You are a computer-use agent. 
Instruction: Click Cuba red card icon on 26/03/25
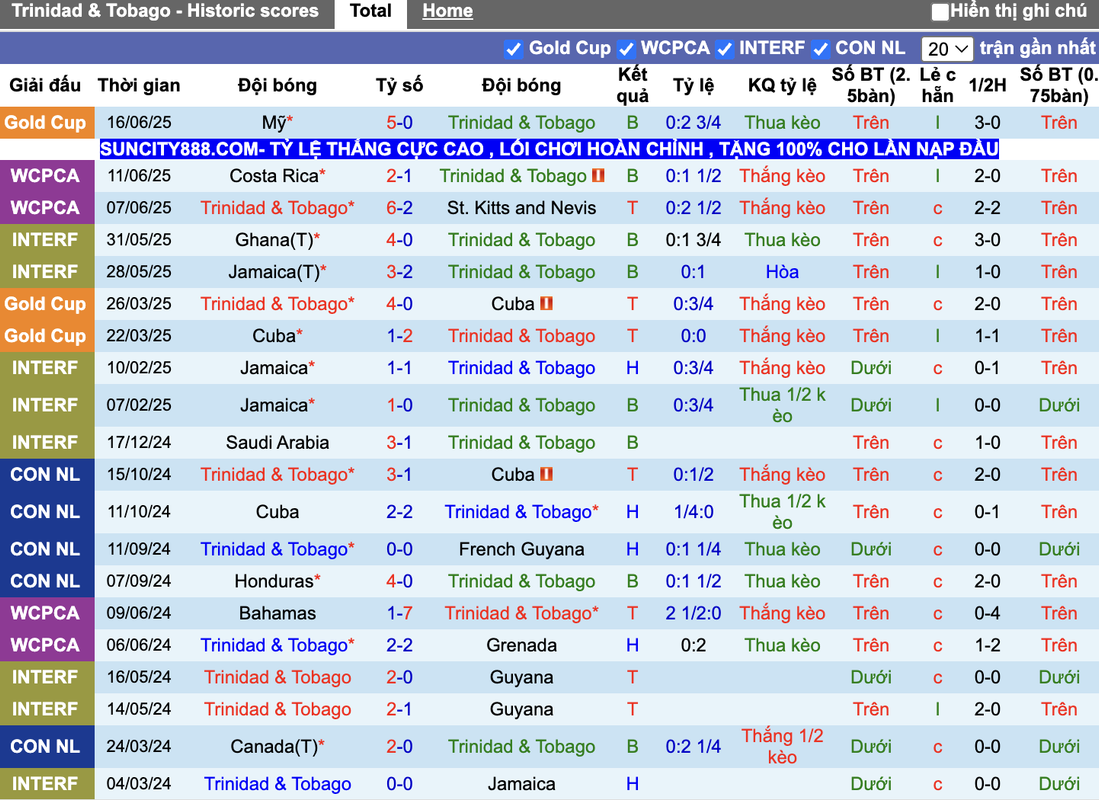pos(547,304)
